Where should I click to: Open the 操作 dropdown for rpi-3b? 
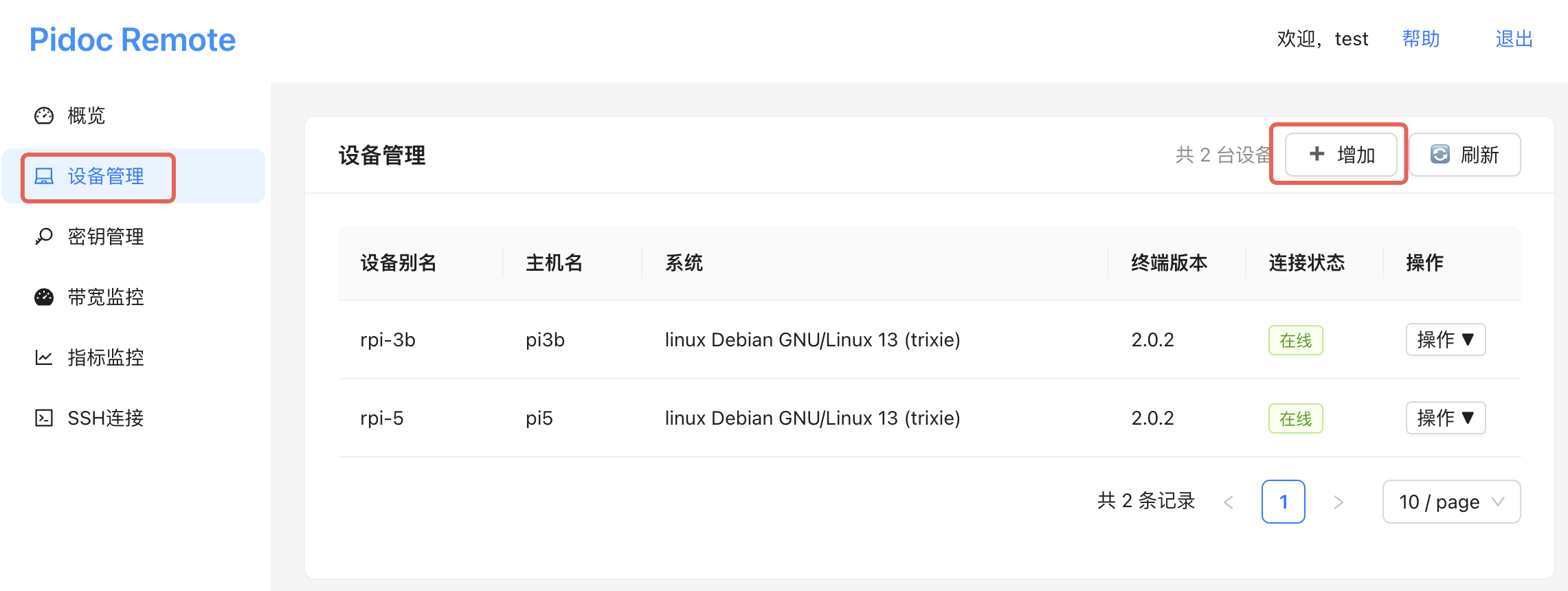(1446, 339)
